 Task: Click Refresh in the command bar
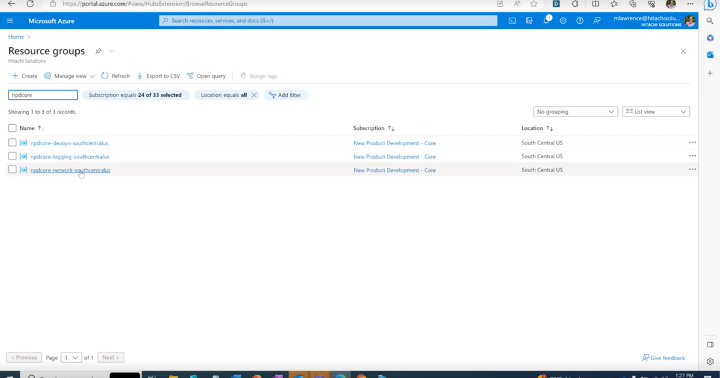point(115,76)
